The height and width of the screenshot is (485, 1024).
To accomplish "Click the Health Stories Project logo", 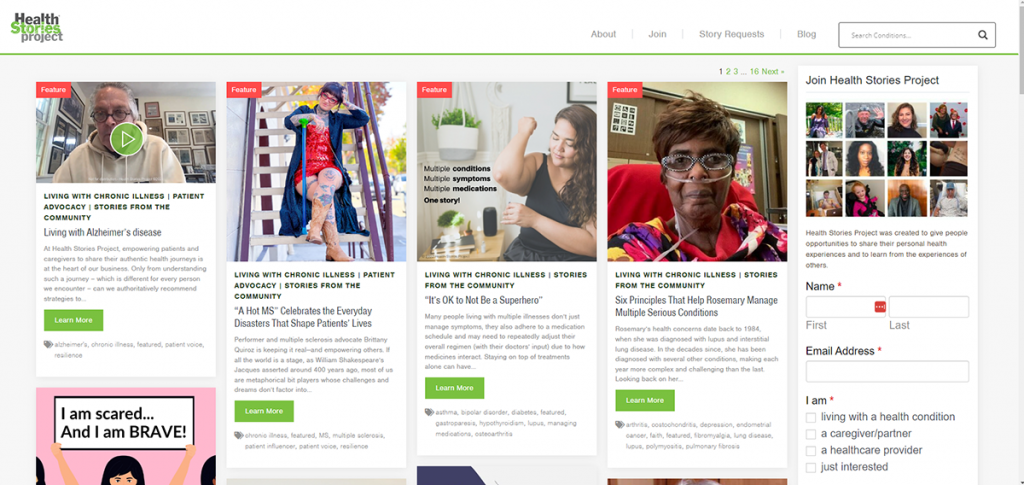I will [x=37, y=28].
